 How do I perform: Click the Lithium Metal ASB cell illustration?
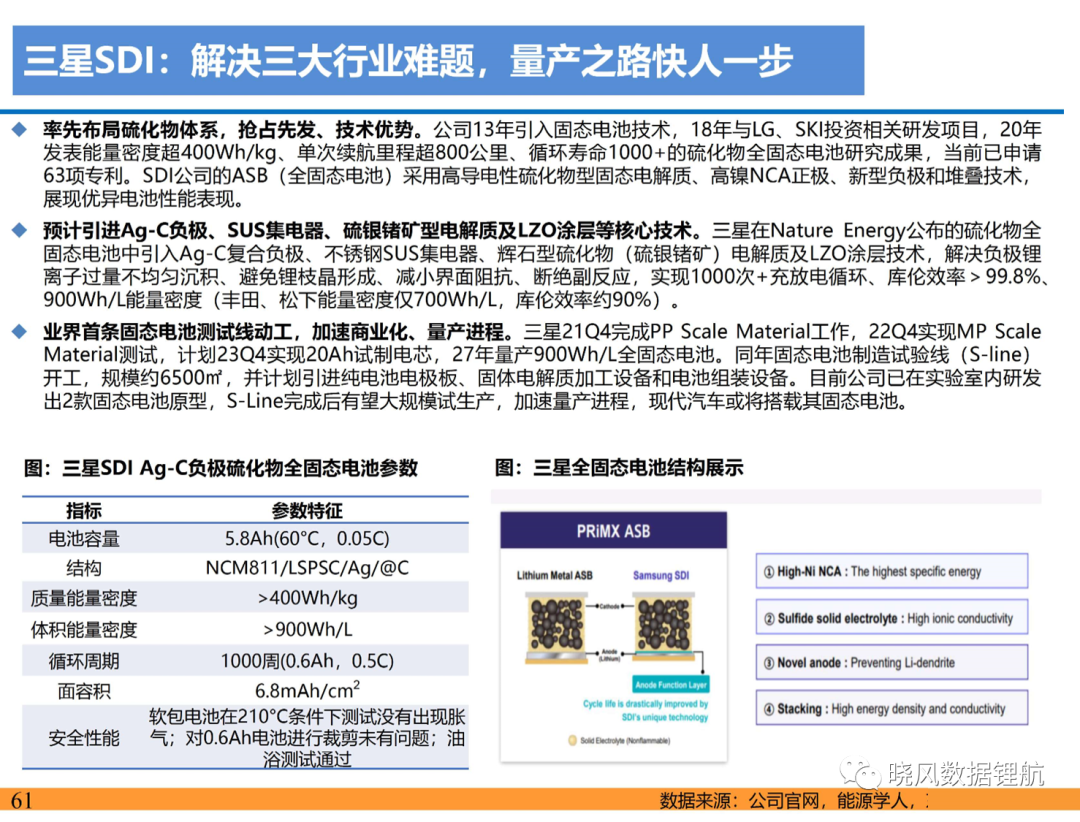coord(557,627)
